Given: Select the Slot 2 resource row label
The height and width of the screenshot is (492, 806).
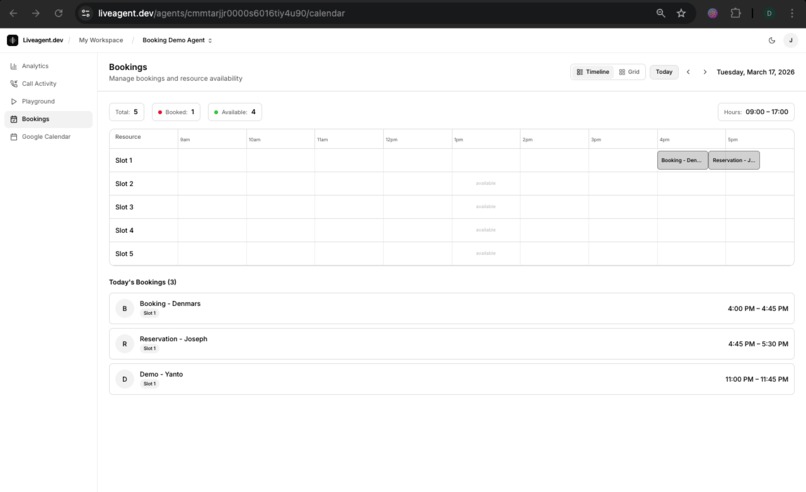Looking at the screenshot, I should pos(124,184).
